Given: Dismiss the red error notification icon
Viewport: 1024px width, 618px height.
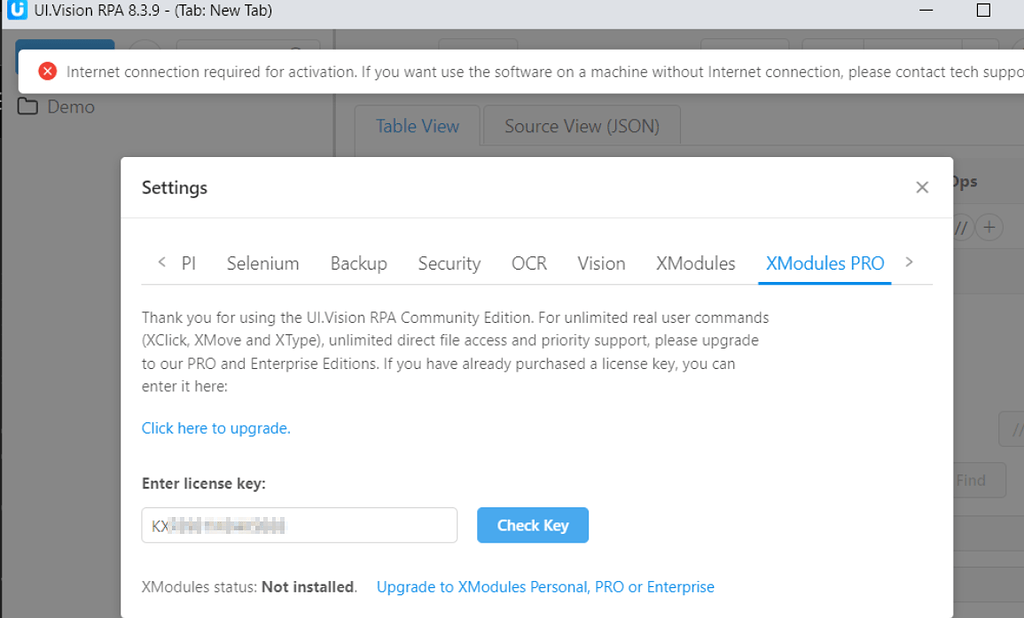Looking at the screenshot, I should pyautogui.click(x=48, y=71).
